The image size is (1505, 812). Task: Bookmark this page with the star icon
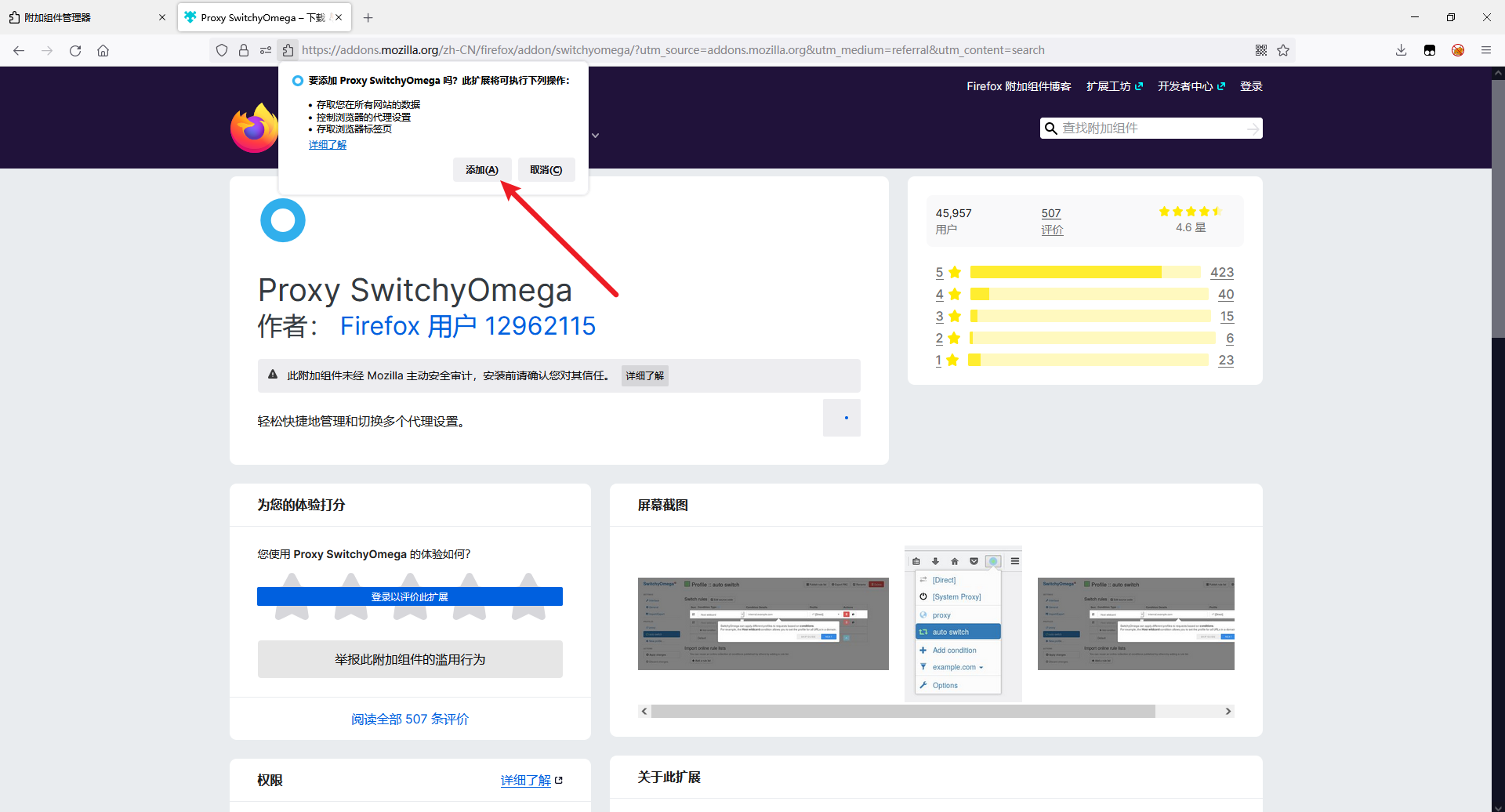1283,50
